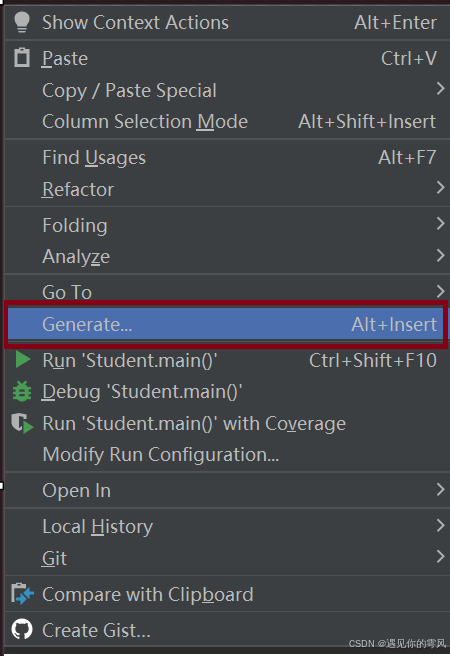450x656 pixels.
Task: Click the lightbulb Show Context Actions icon
Action: pyautogui.click(x=22, y=22)
